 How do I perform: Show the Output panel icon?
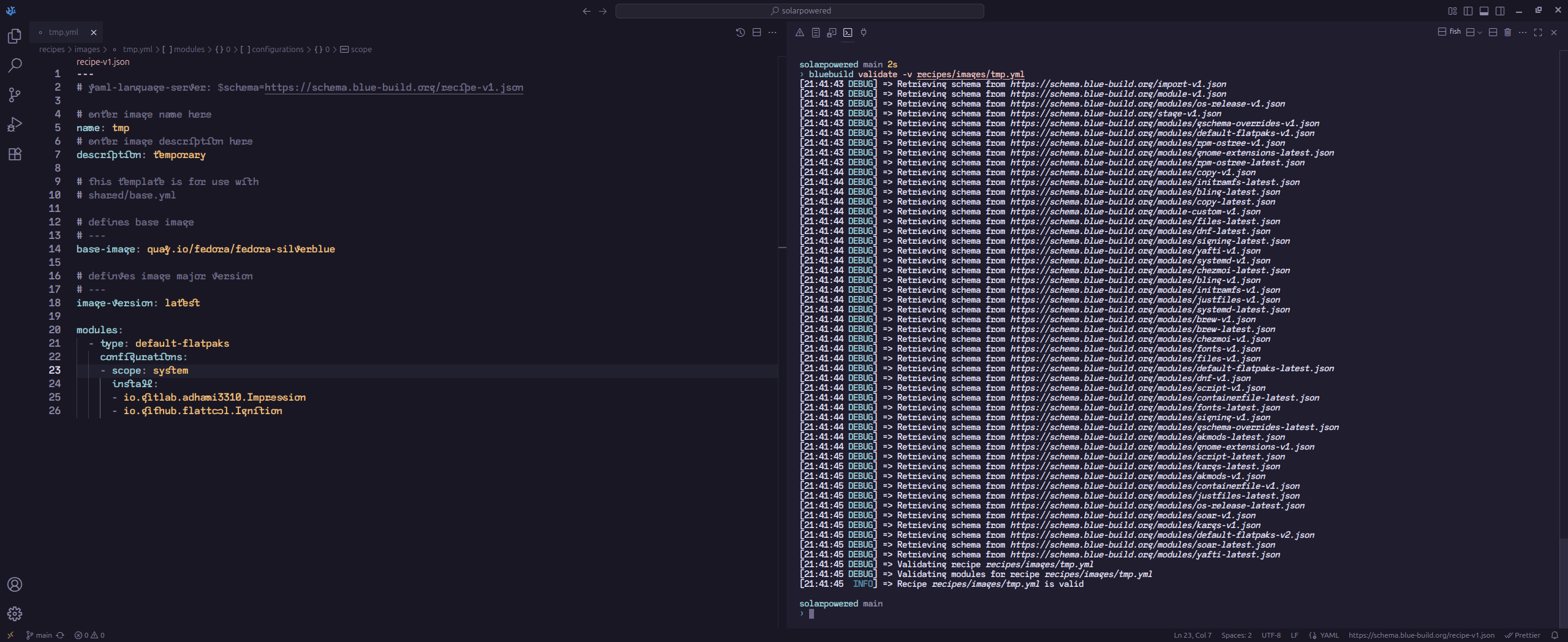816,32
